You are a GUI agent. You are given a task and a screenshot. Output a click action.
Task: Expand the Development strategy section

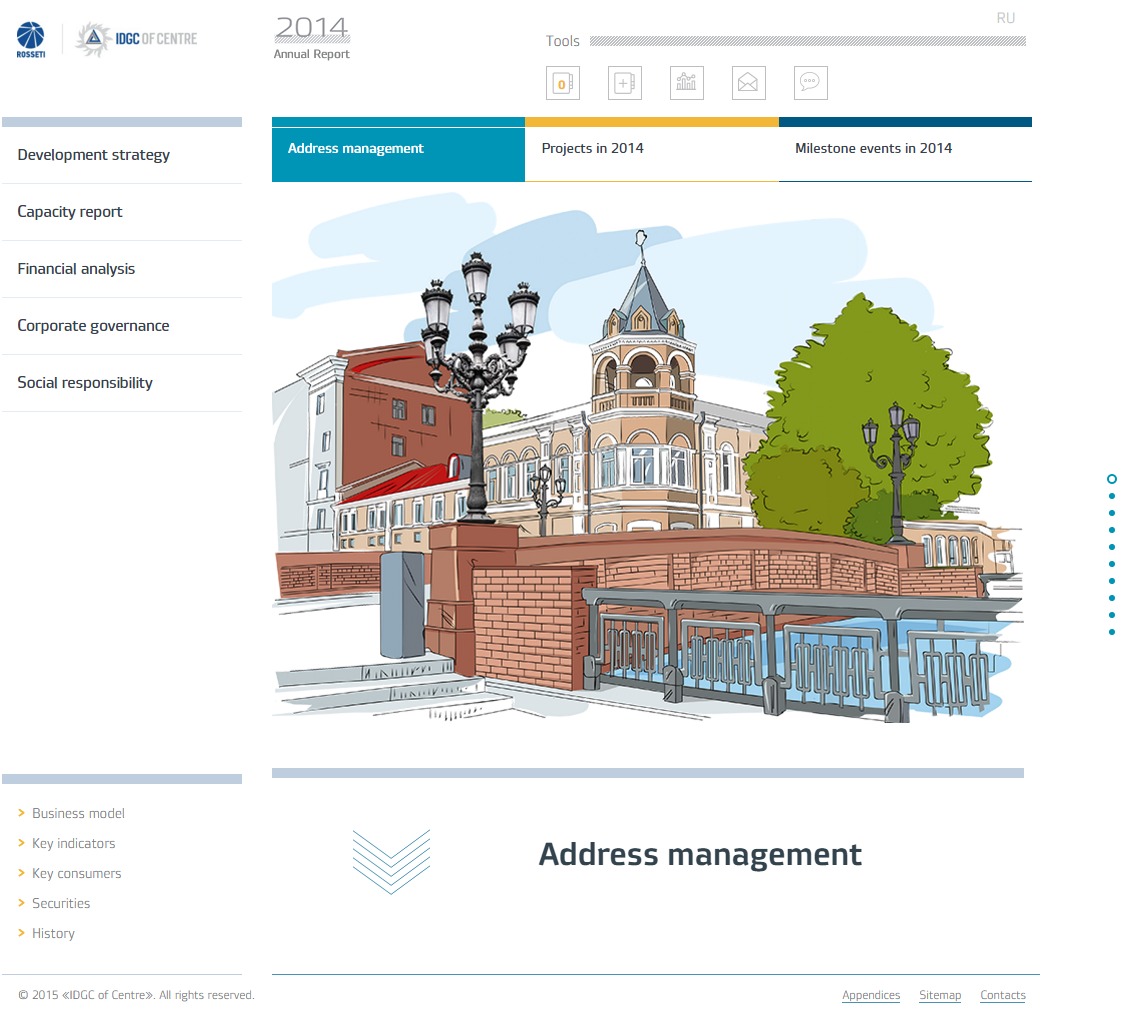coord(94,155)
